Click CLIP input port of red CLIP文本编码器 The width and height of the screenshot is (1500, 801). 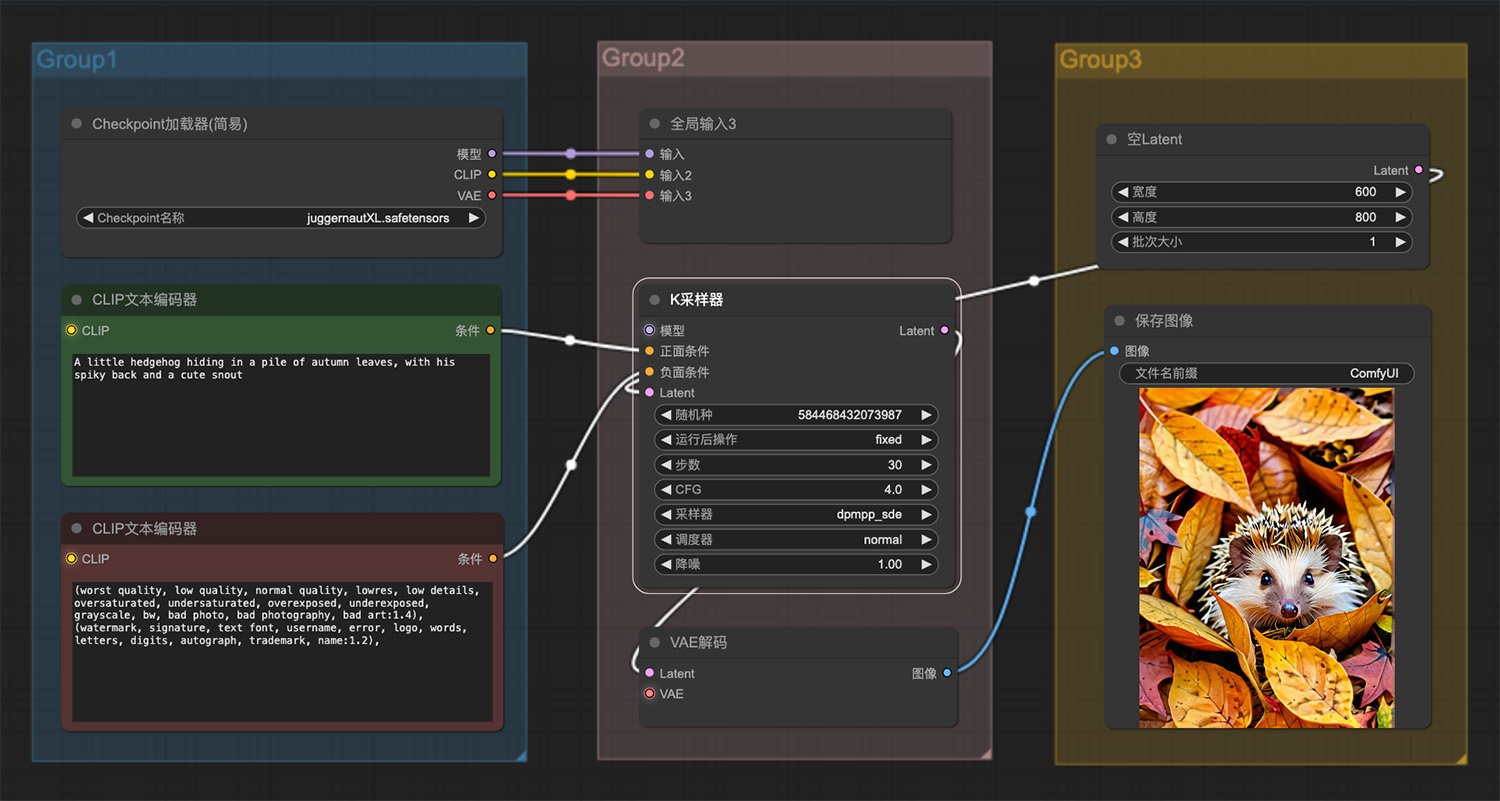coord(71,559)
